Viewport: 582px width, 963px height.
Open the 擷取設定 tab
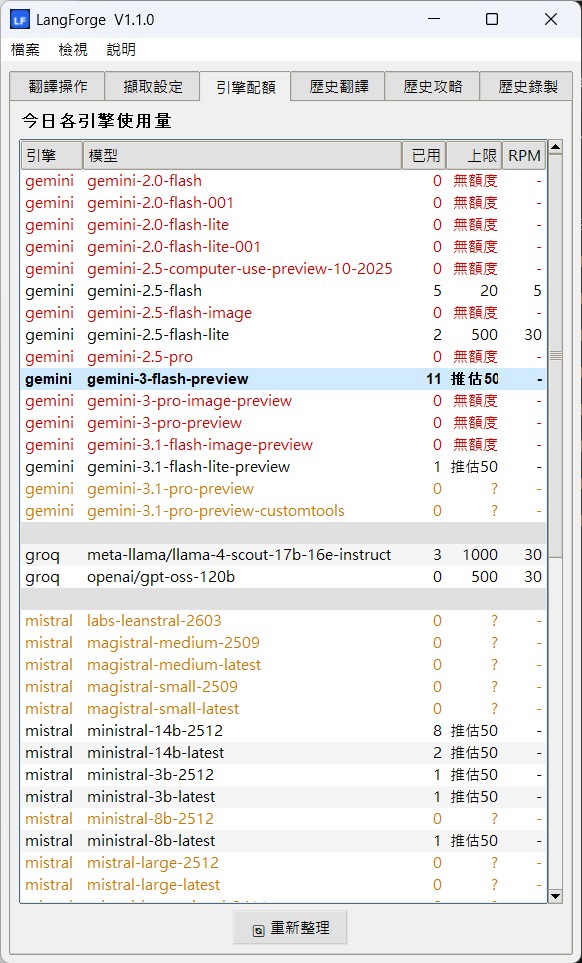point(153,87)
